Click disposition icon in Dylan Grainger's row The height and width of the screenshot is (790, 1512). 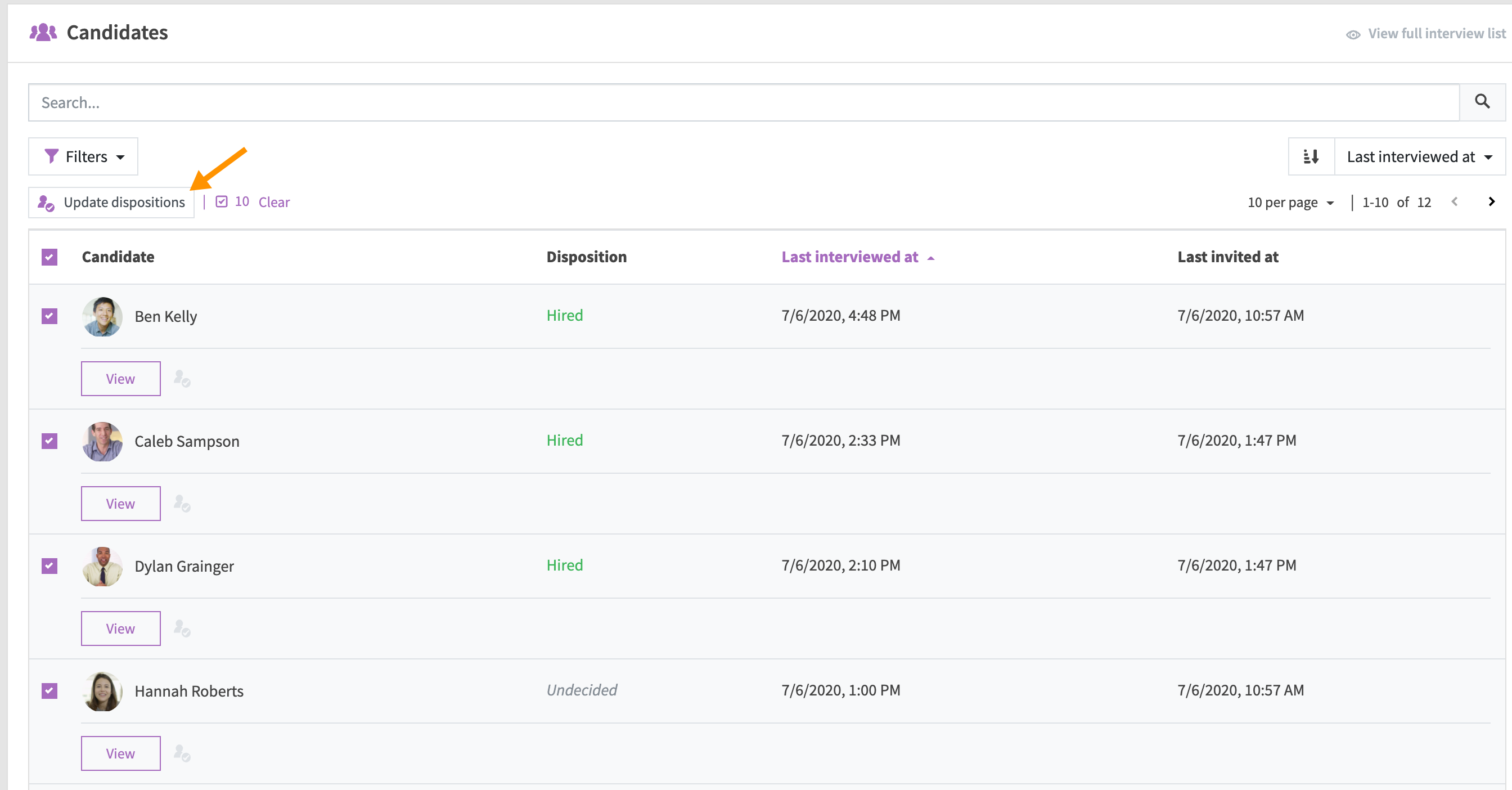click(x=182, y=629)
